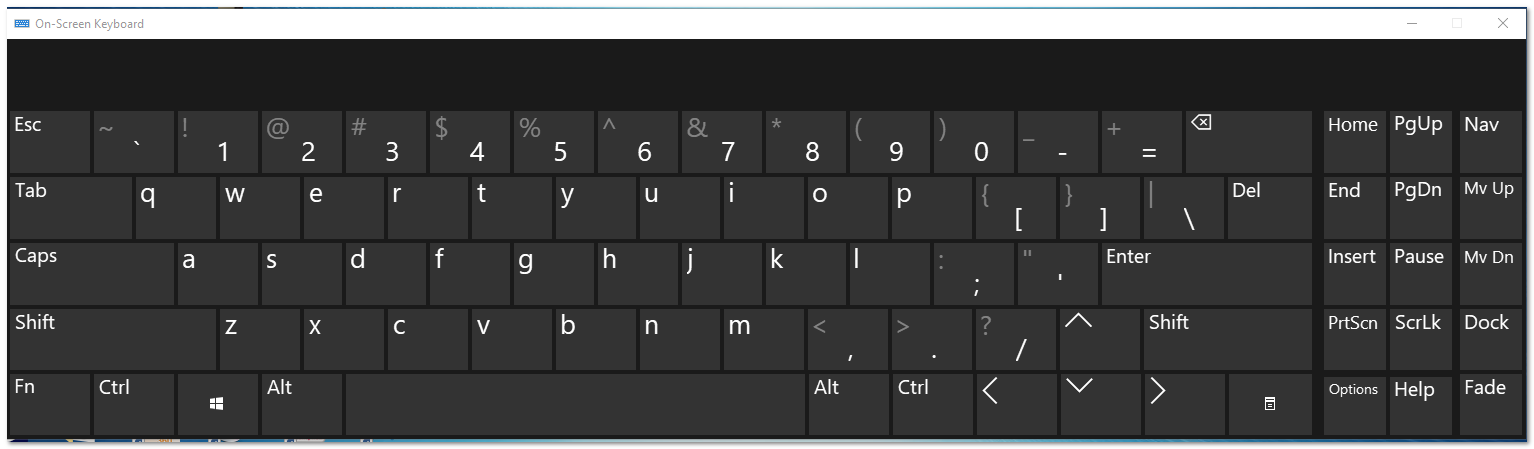Hit the left arrow key
Viewport: 1534px width, 449px height.
click(x=1015, y=404)
